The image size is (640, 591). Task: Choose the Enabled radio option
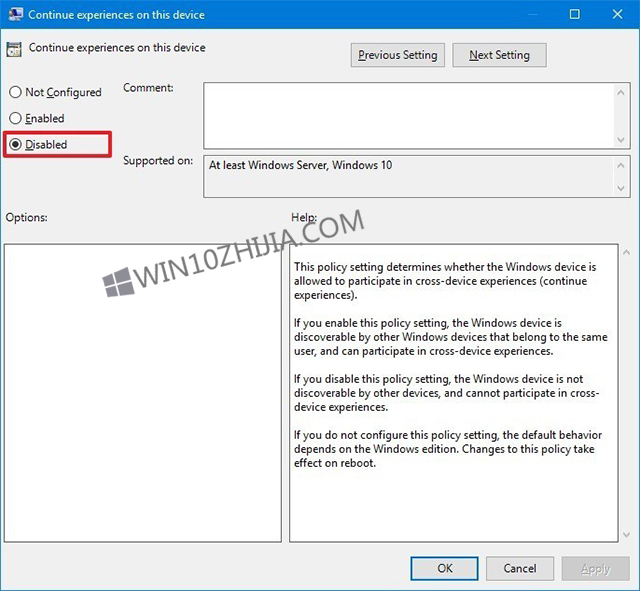(x=37, y=118)
